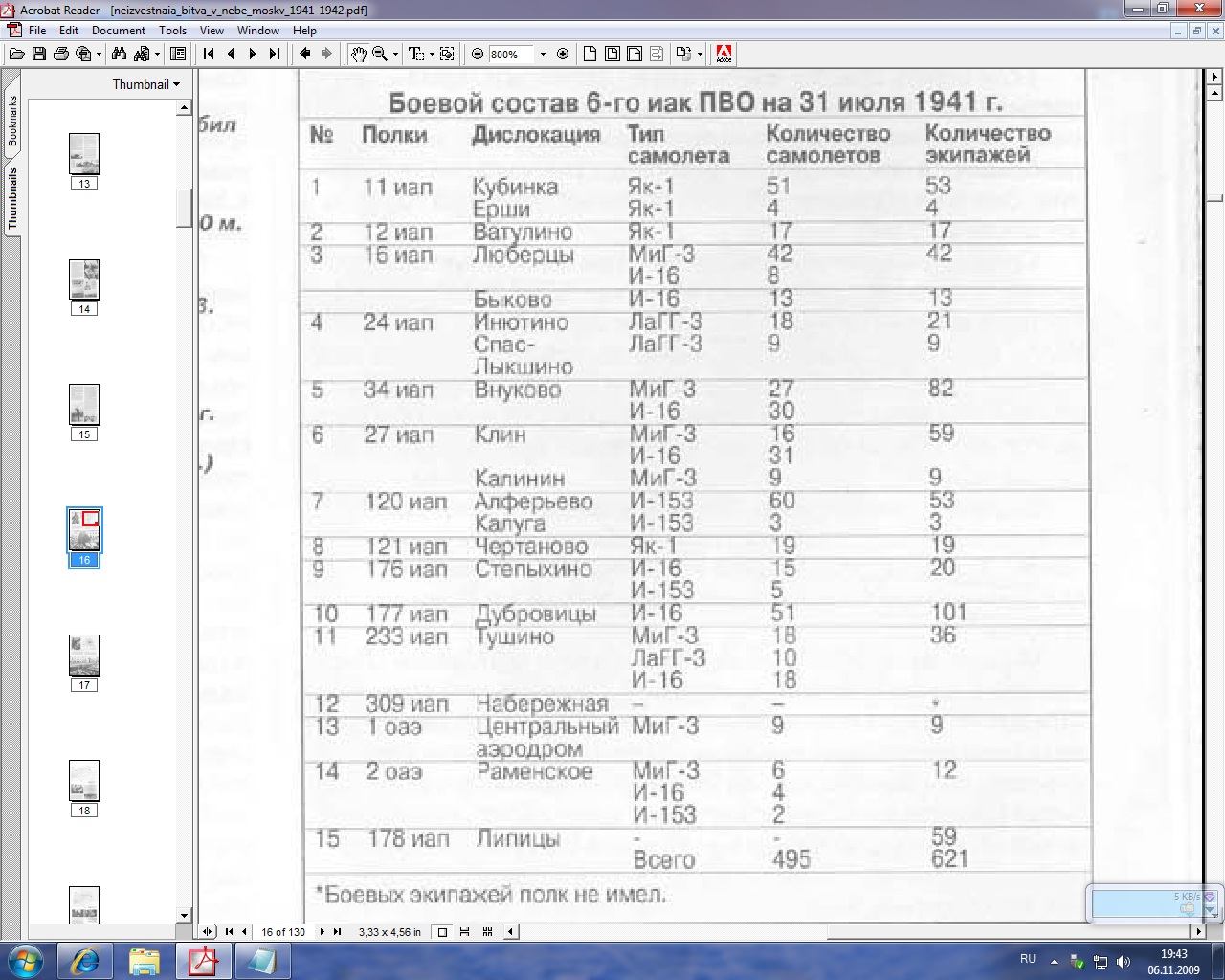Click the zoom out minus button

pos(478,55)
